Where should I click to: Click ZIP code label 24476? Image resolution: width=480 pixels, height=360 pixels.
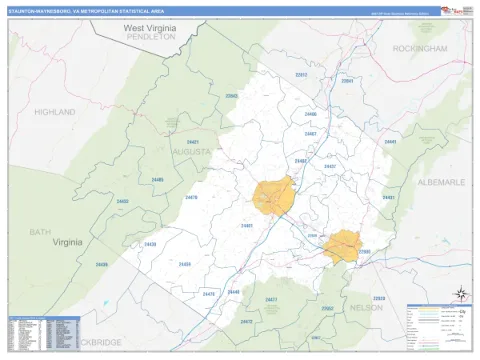click(x=209, y=294)
